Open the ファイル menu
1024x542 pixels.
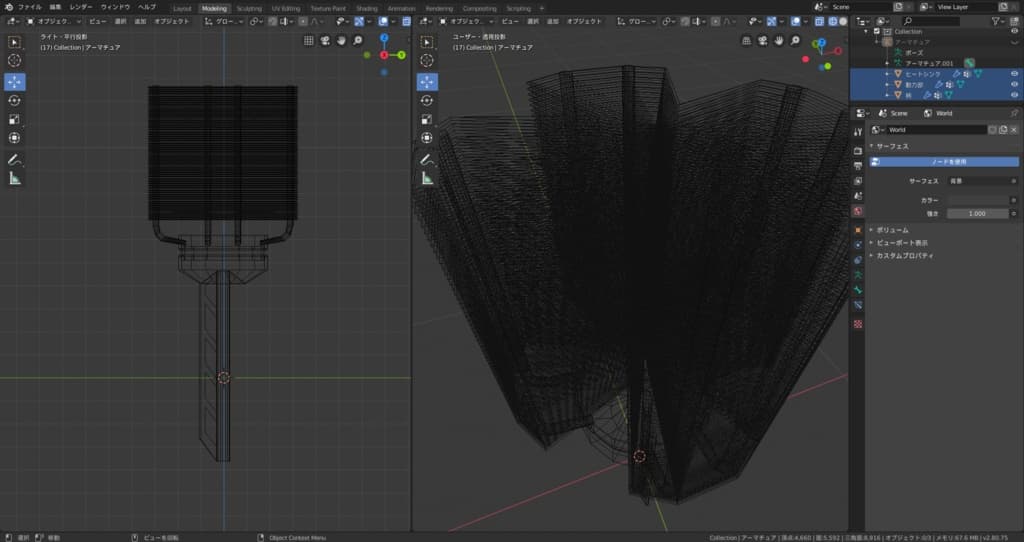[x=30, y=7]
